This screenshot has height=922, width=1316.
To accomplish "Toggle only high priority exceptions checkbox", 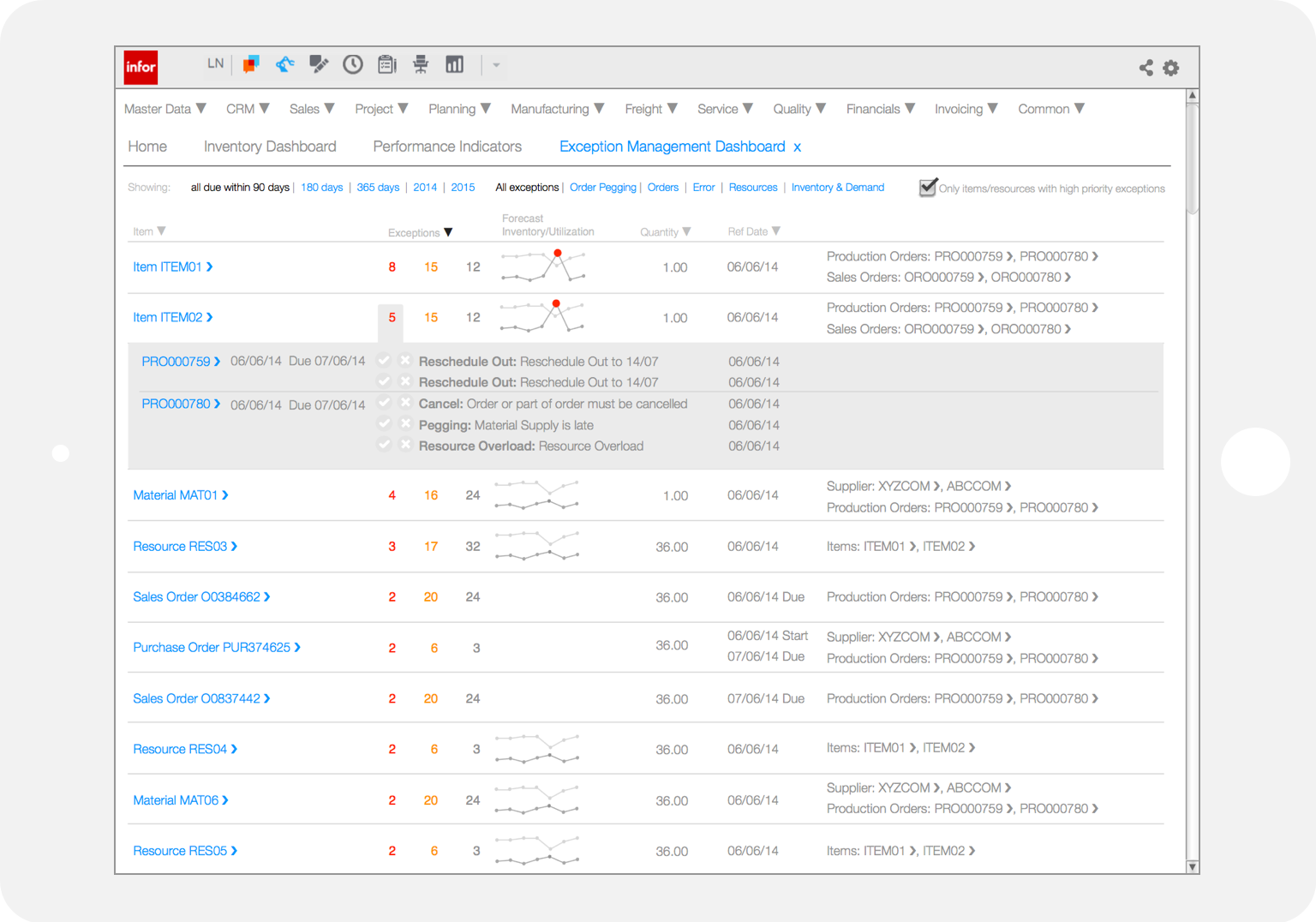I will (928, 188).
